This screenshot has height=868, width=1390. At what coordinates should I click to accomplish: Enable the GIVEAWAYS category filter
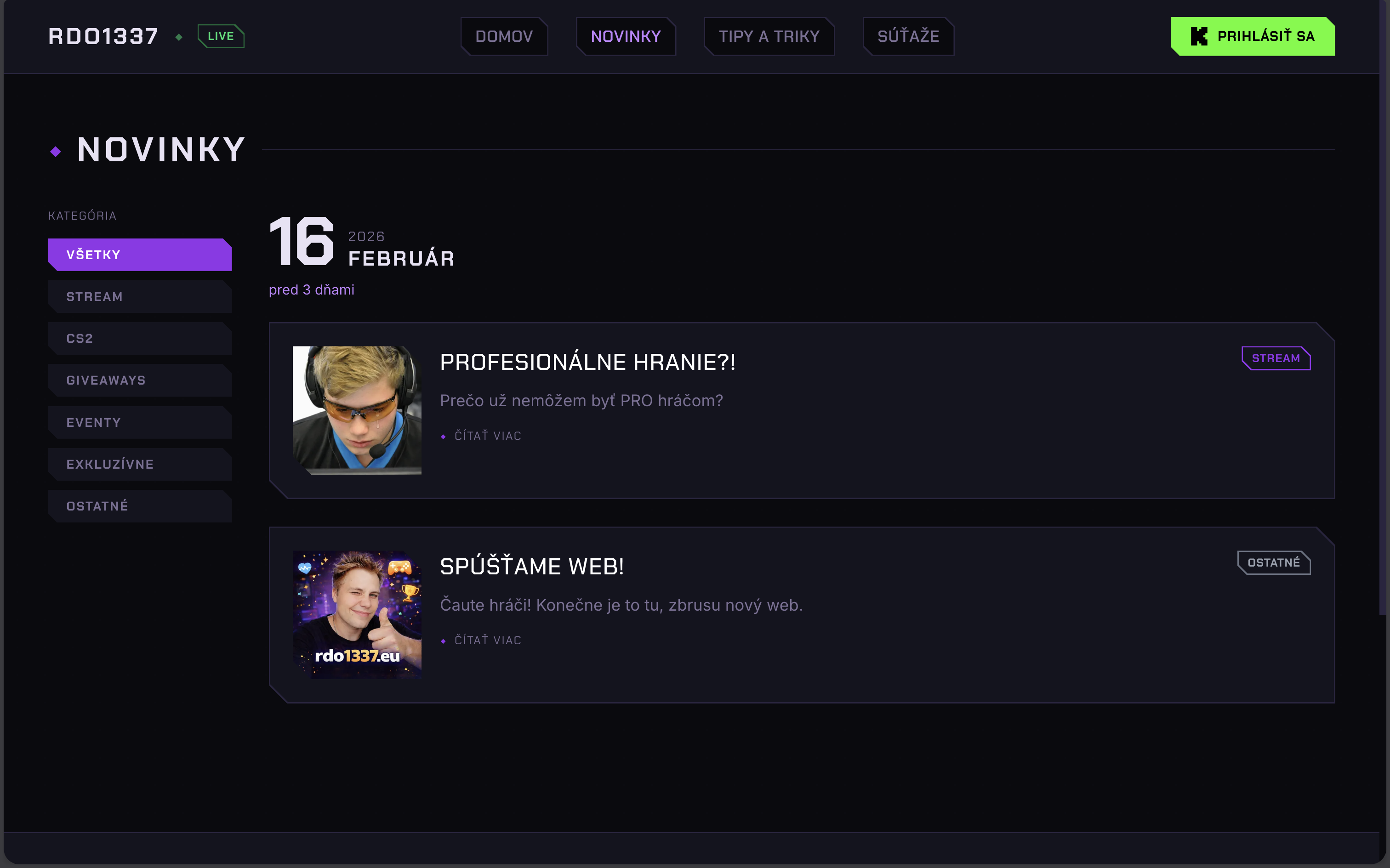pos(140,380)
